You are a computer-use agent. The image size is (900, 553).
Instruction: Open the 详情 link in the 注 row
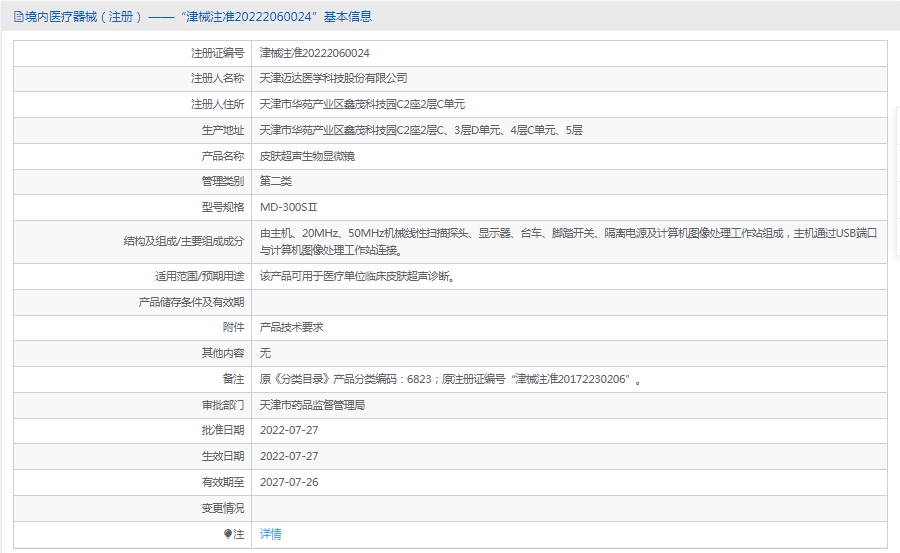pyautogui.click(x=270, y=534)
